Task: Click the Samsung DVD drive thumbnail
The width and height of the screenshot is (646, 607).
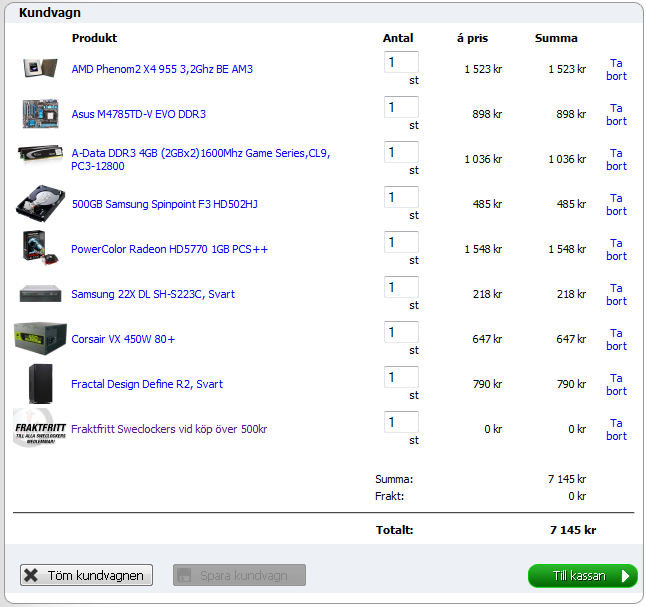Action: point(40,293)
